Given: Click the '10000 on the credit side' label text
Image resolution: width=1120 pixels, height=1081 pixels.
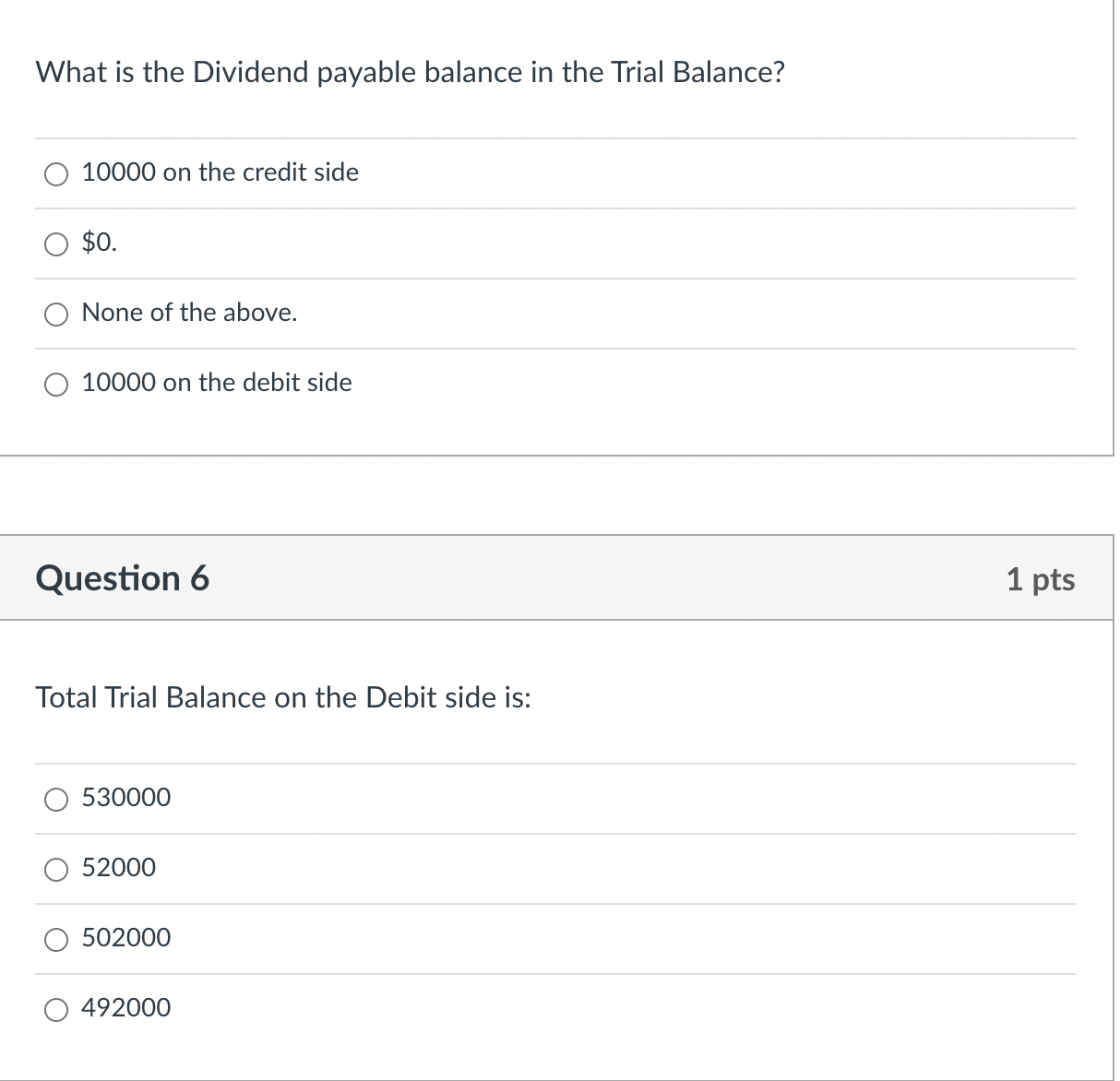Looking at the screenshot, I should [x=220, y=172].
